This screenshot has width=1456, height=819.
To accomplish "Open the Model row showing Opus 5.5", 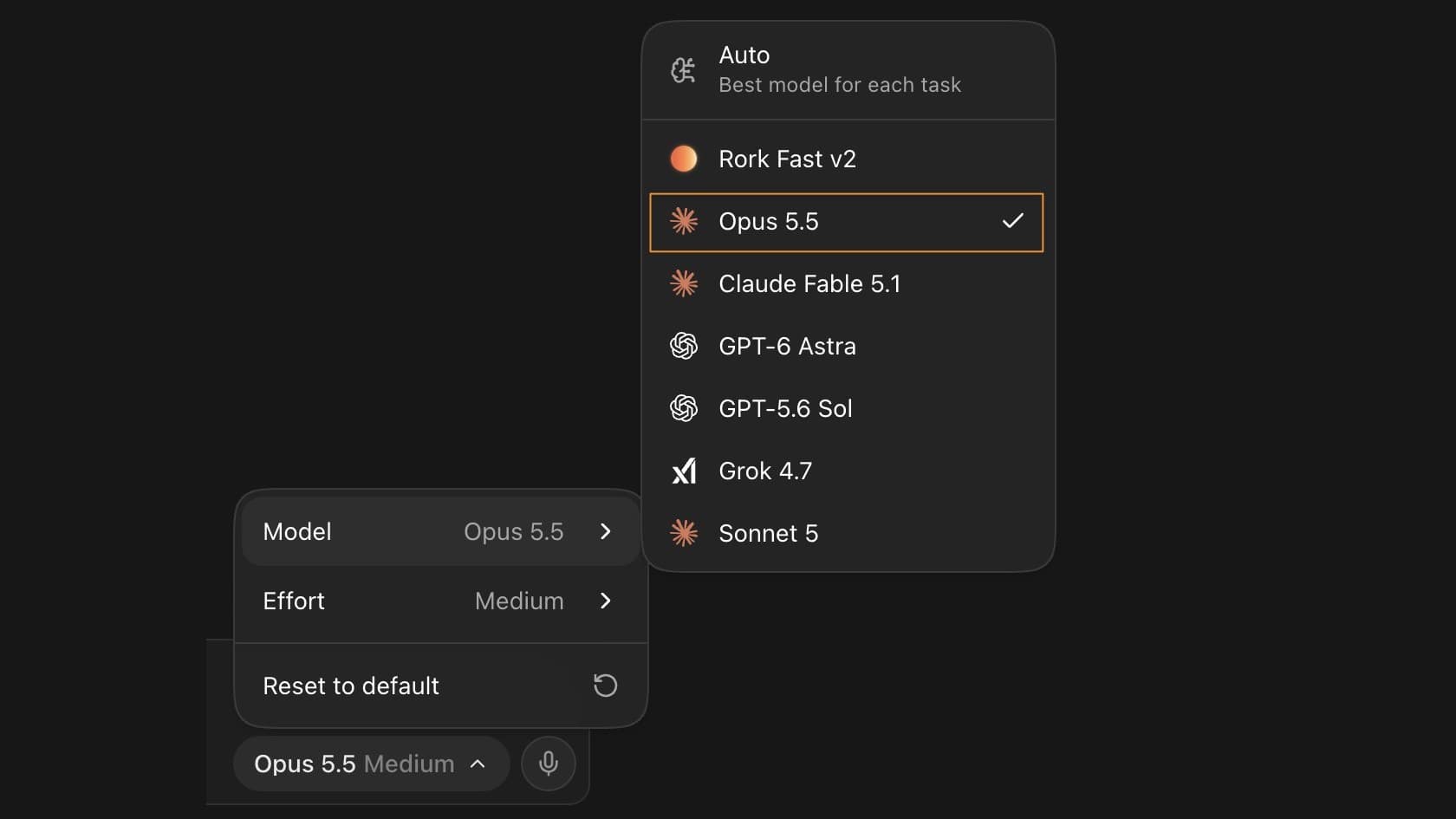I will [440, 531].
